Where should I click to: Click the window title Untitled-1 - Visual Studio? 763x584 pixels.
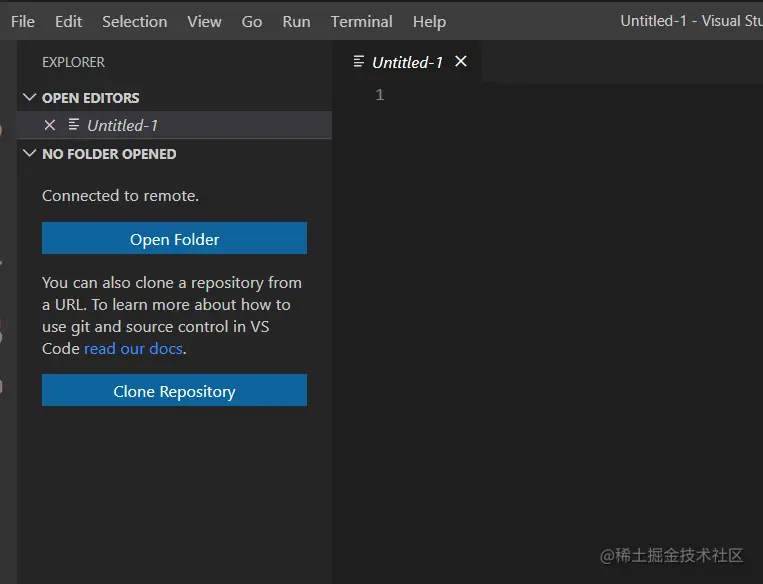tap(691, 21)
